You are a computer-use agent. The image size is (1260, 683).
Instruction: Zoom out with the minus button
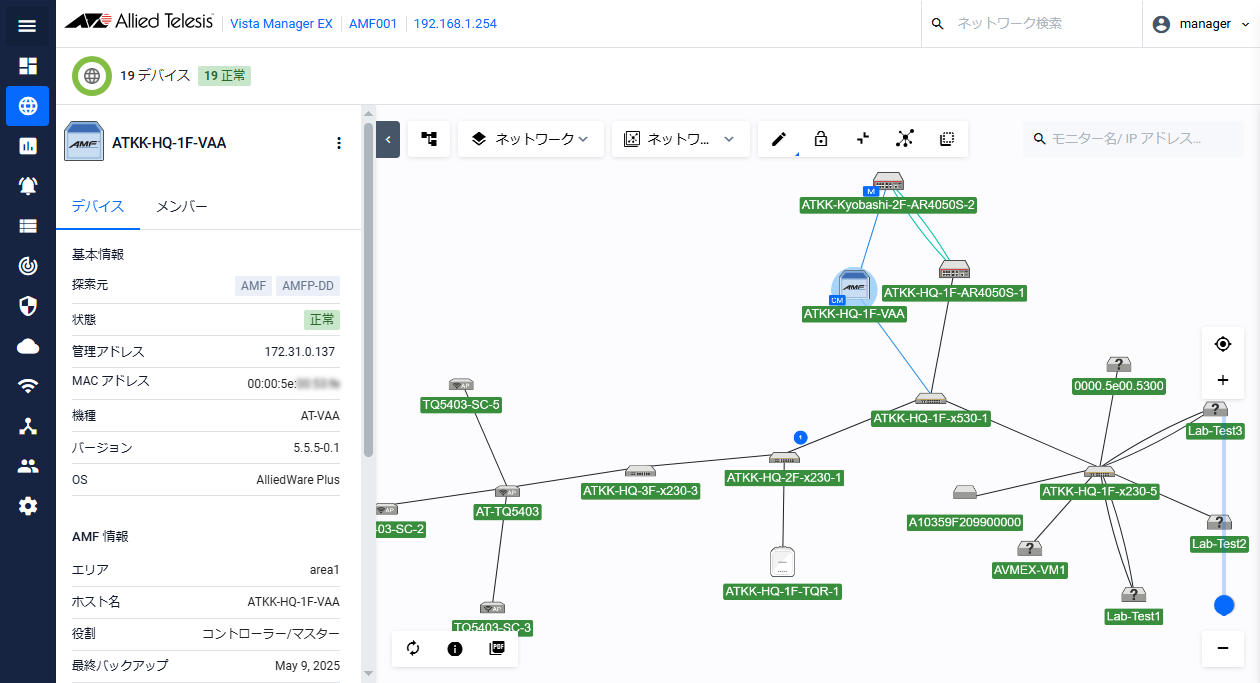tap(1222, 648)
